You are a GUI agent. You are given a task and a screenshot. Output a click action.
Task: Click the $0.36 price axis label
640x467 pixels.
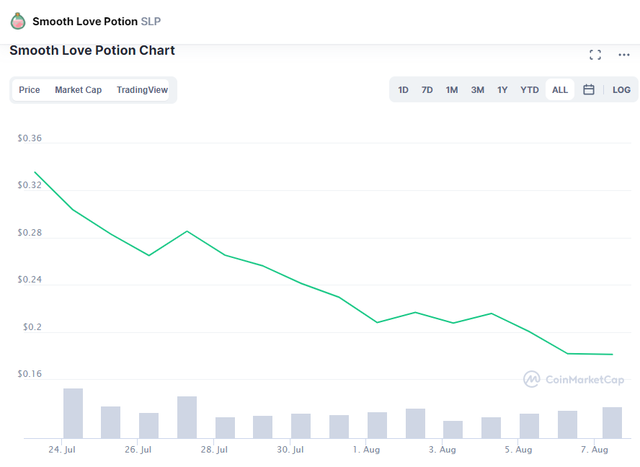tap(29, 138)
